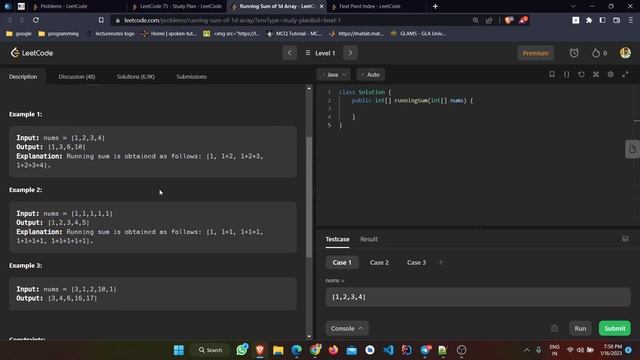This screenshot has width=640, height=360.
Task: Add a new testcase with plus icon
Action: click(x=440, y=262)
